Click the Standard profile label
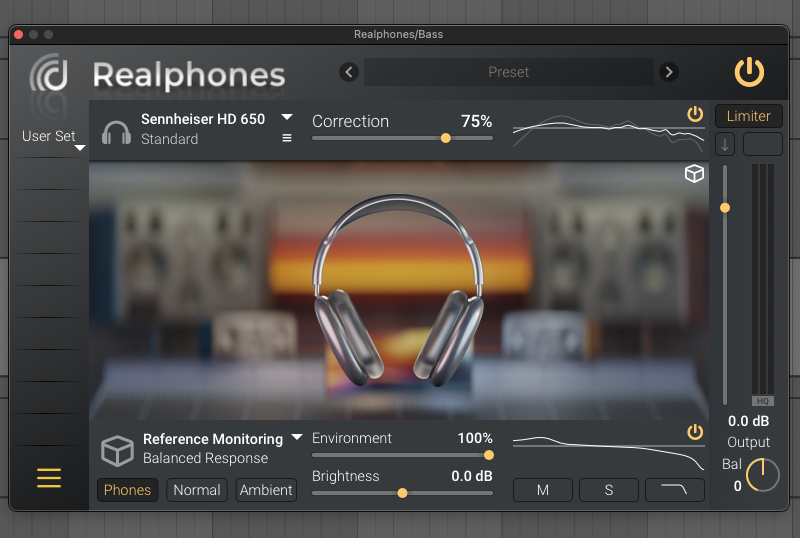 [x=169, y=139]
